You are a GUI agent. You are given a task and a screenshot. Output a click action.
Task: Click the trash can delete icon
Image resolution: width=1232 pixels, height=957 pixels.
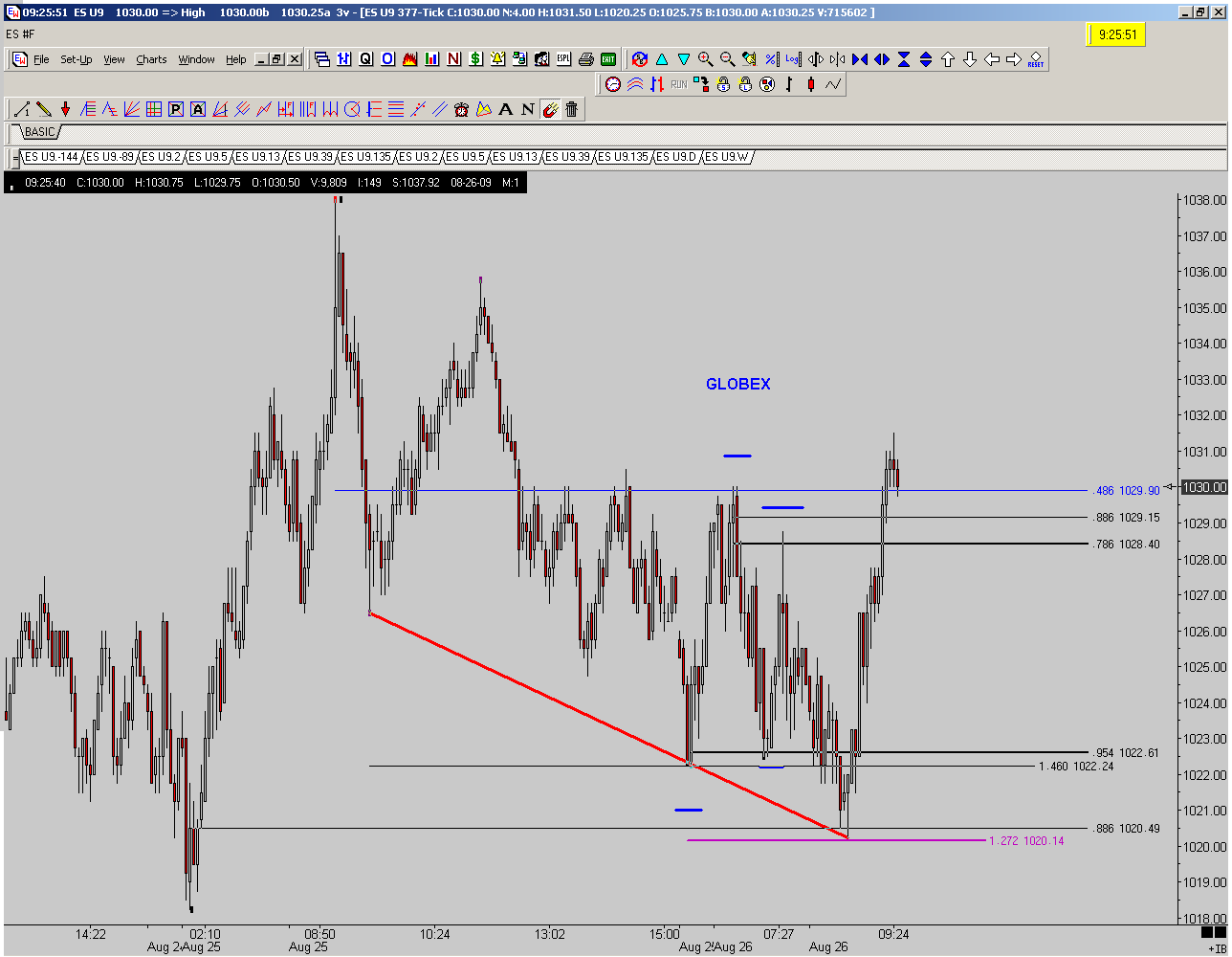[x=572, y=109]
